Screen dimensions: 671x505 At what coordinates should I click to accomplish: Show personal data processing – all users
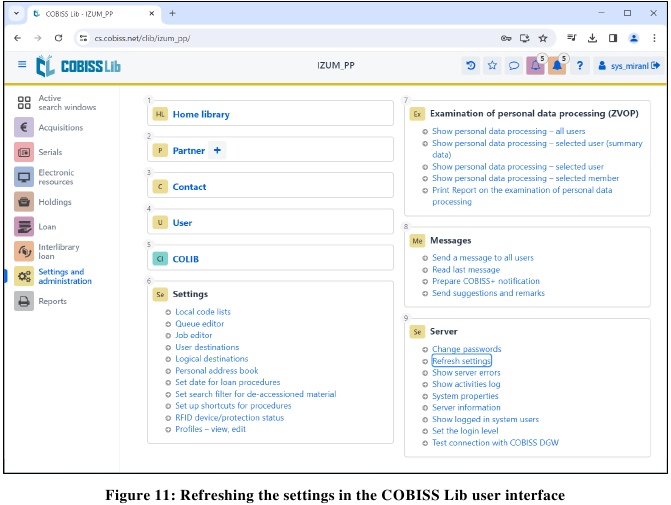pyautogui.click(x=508, y=131)
